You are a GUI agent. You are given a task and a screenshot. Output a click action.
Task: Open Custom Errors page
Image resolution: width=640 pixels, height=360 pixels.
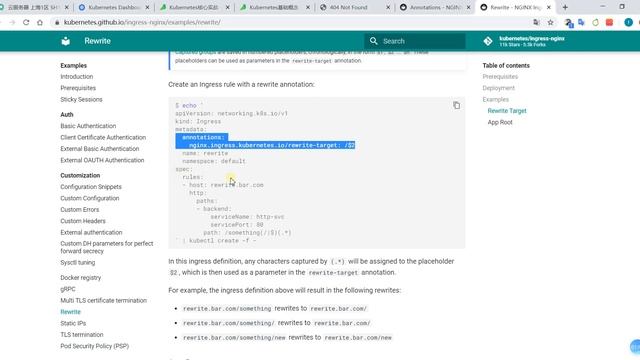(x=80, y=210)
